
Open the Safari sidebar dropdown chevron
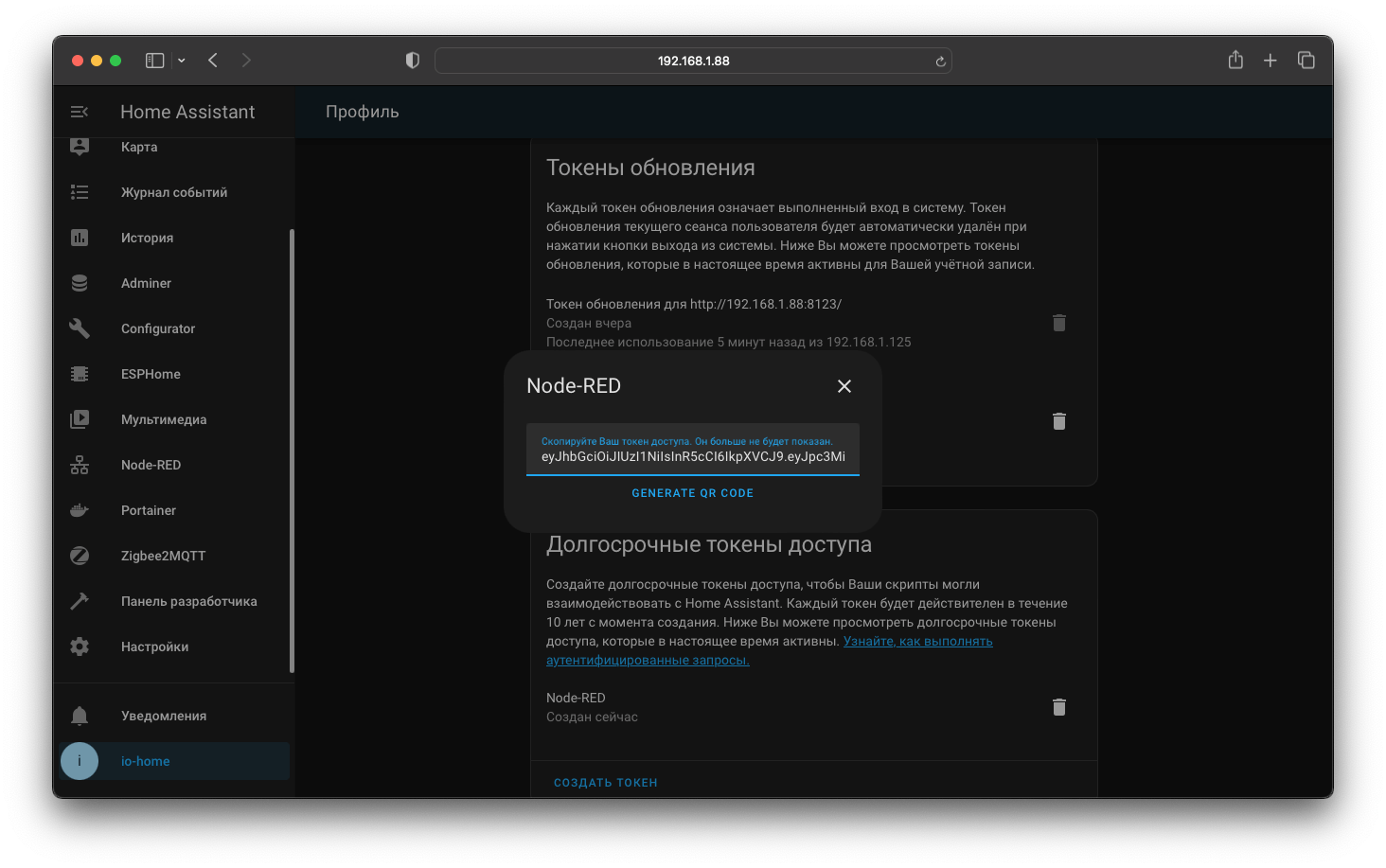(x=180, y=60)
